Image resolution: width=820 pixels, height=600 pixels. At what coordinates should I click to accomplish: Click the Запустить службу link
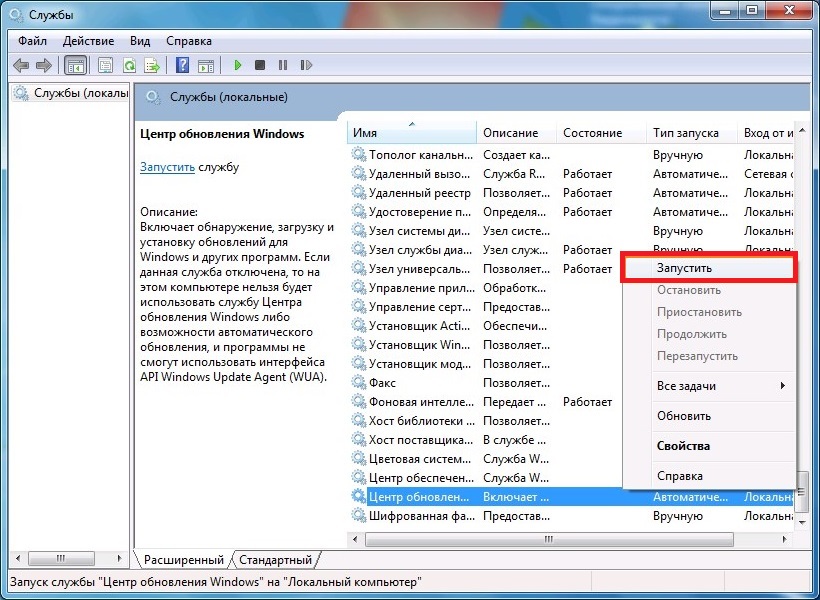167,167
